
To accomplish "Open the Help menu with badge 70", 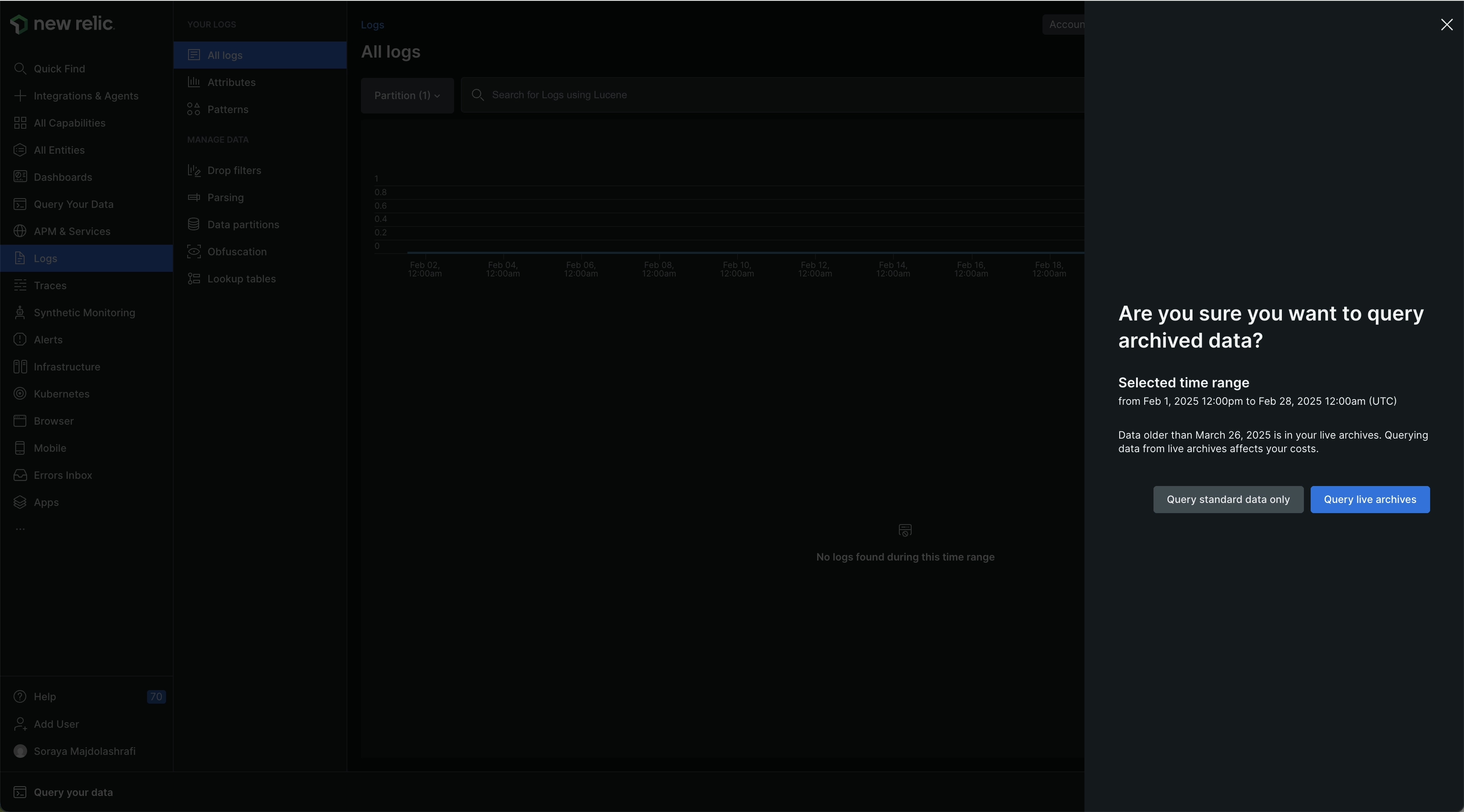I will coord(44,697).
